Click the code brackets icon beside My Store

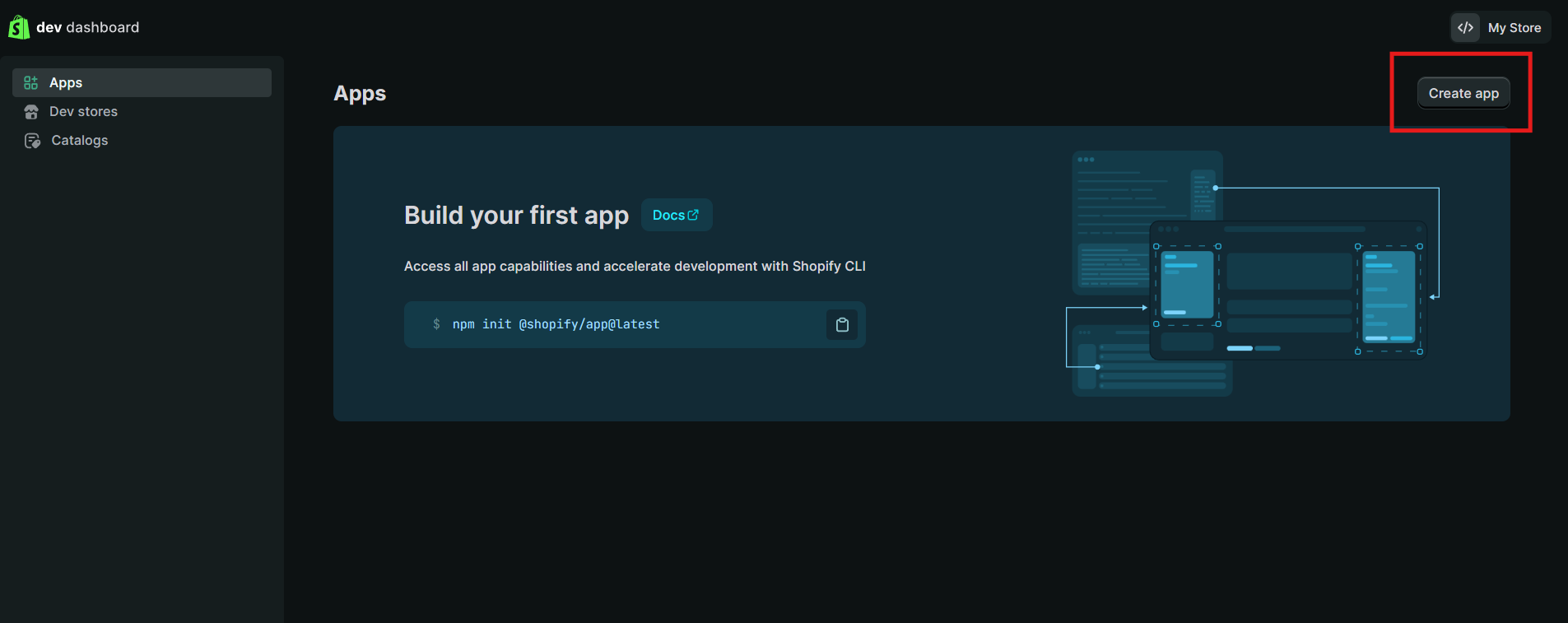click(x=1465, y=27)
